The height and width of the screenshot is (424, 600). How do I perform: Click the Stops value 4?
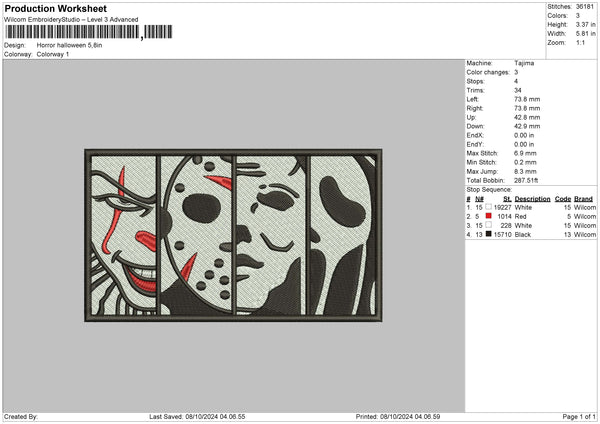click(x=516, y=82)
